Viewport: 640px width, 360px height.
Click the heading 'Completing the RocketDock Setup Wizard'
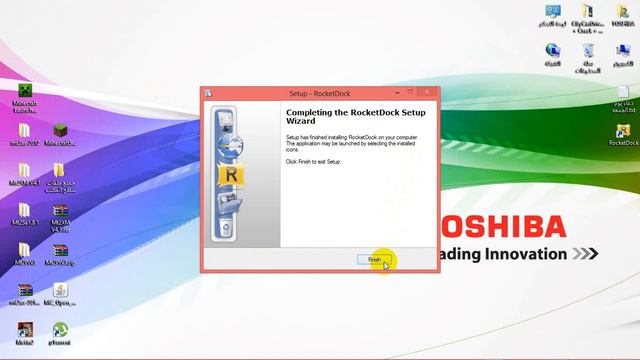(x=356, y=117)
